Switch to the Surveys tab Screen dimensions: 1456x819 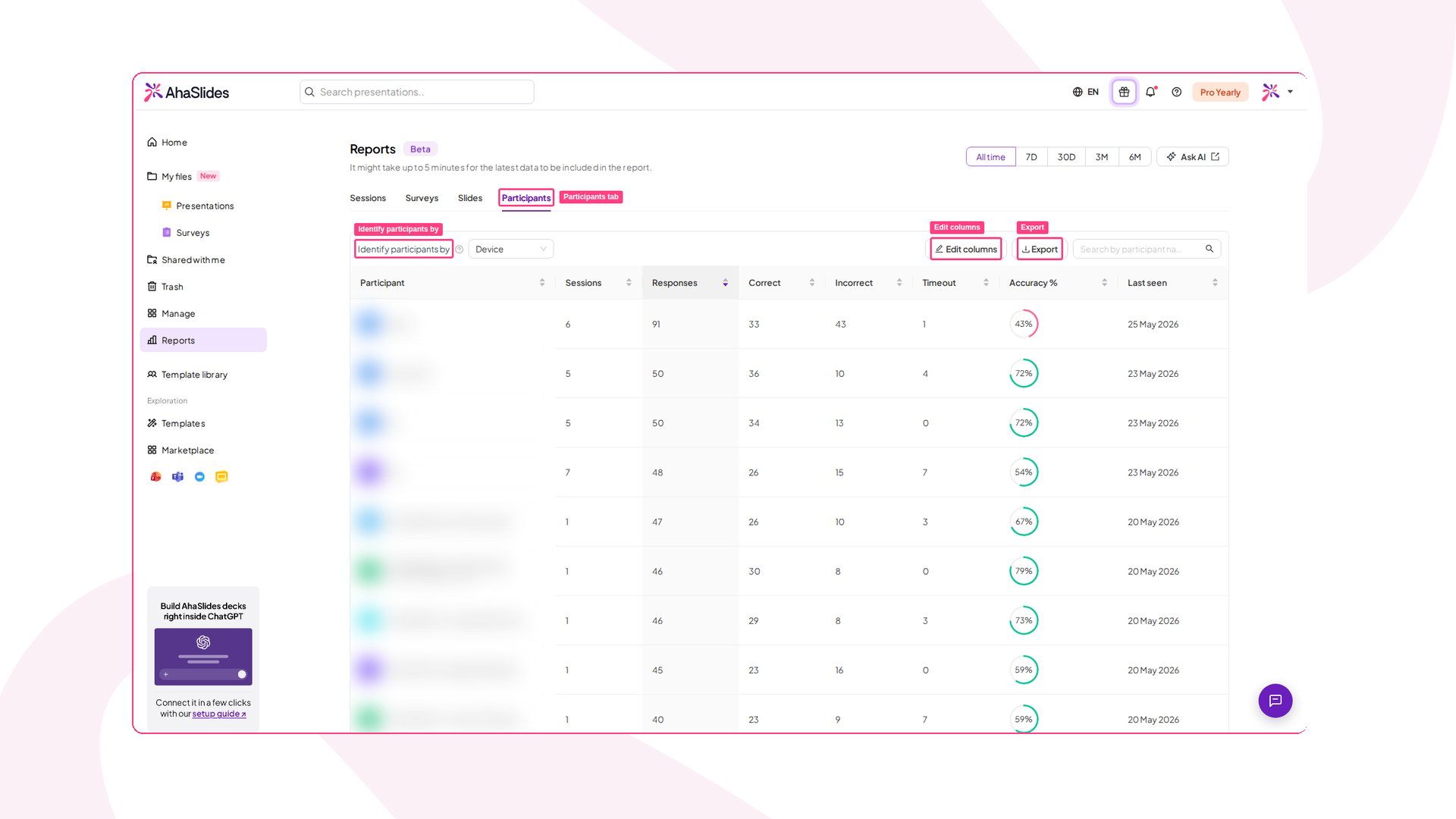(x=422, y=198)
